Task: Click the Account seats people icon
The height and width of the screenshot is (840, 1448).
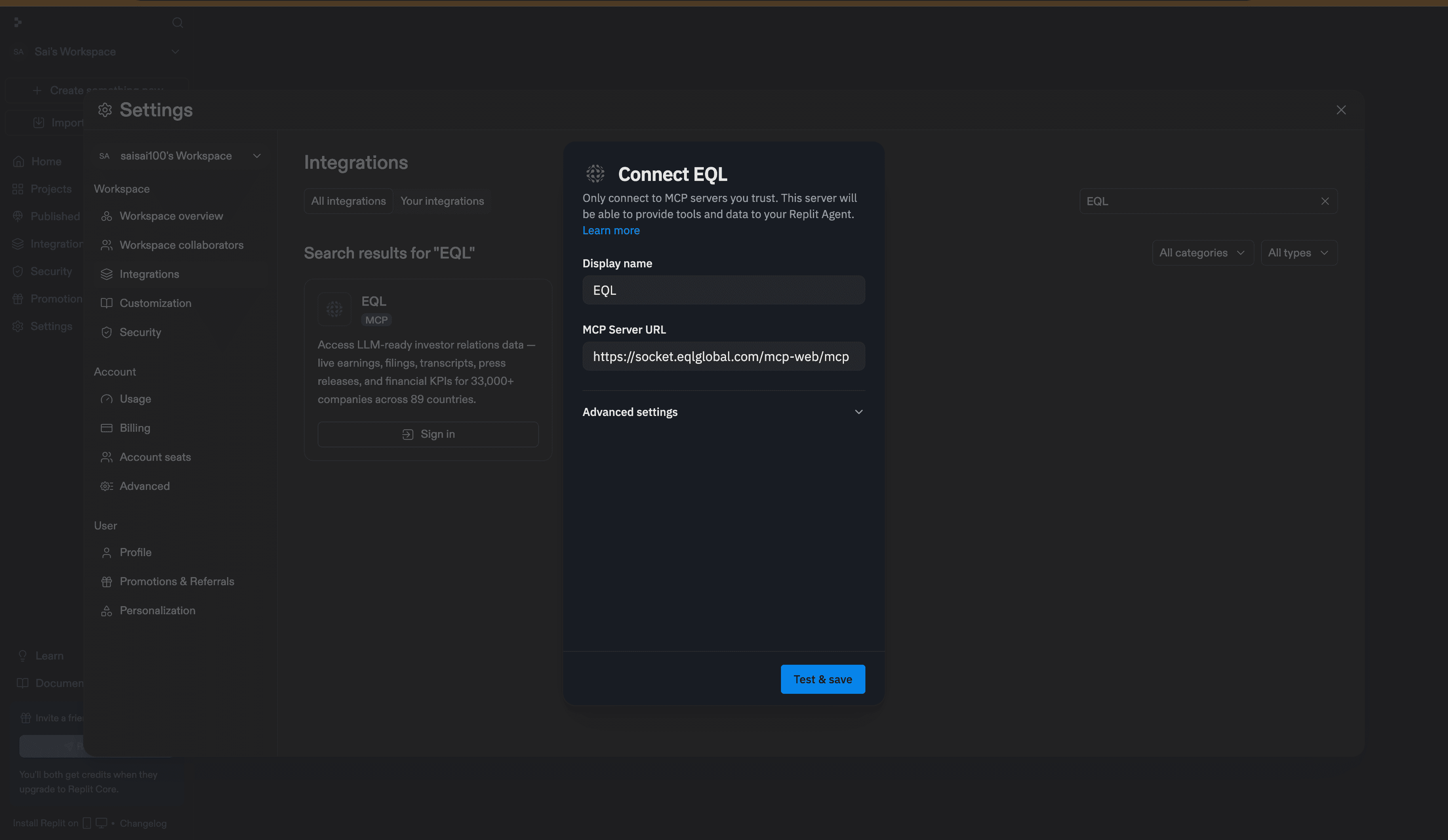Action: point(106,457)
